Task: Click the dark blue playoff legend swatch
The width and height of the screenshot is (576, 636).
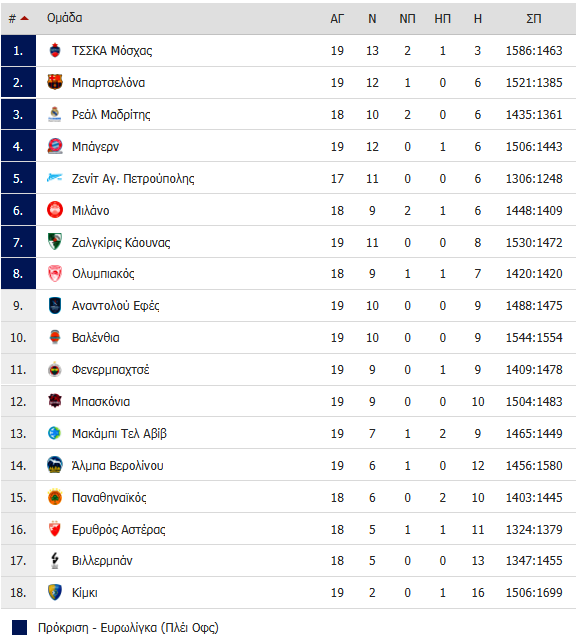Action: [19, 627]
